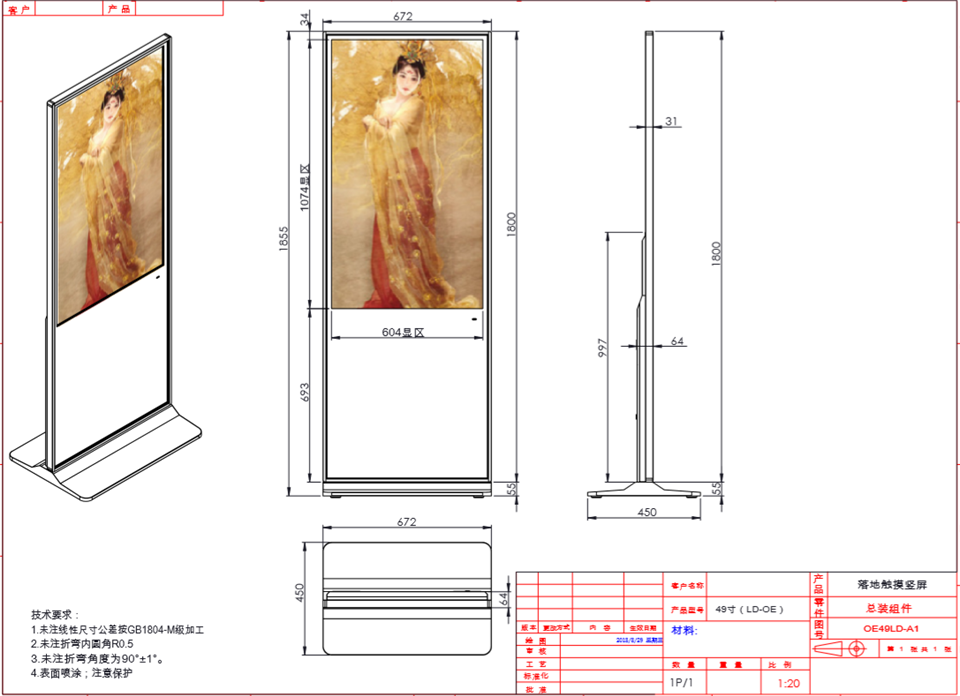Viewport: 960px width, 696px height.
Task: Click the 672 width dimension above front view
Action: point(403,17)
